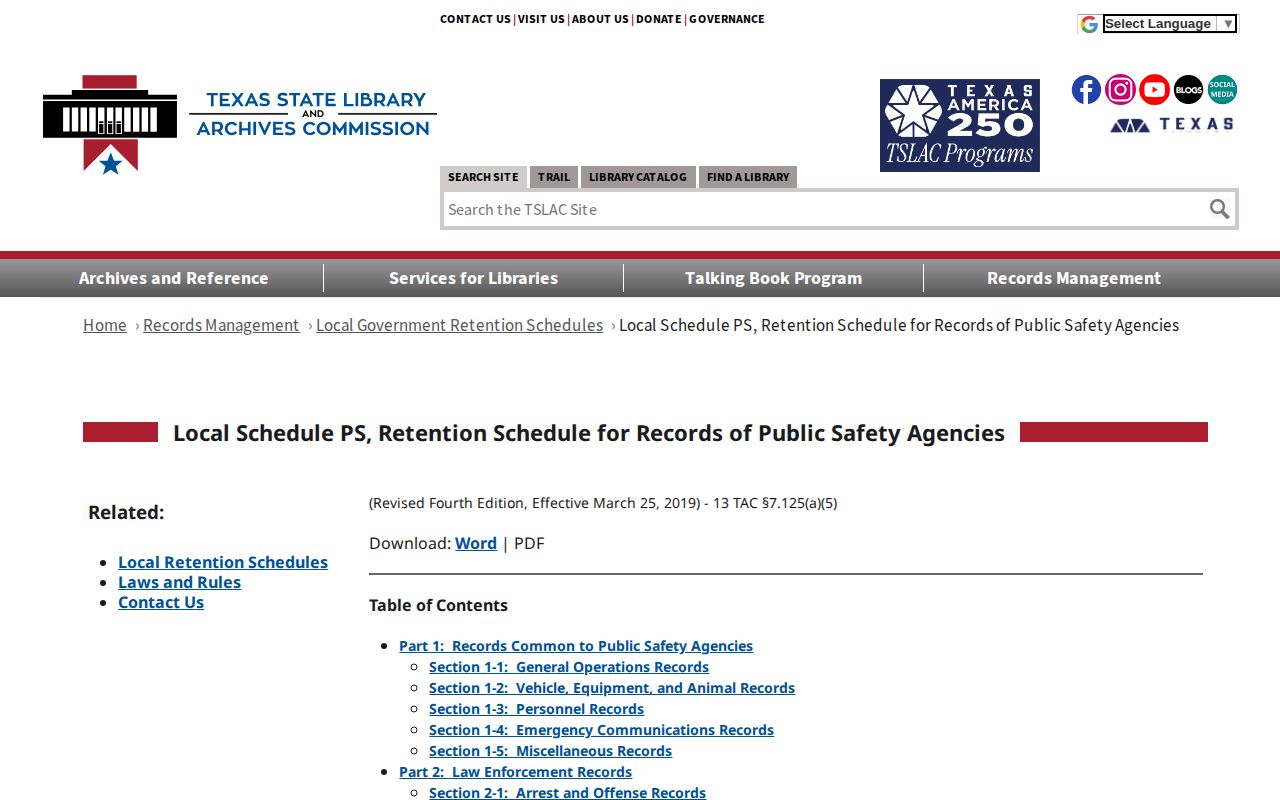Screen dimensions: 1280x800
Task: Open Section 1-2: Vehicle, Equipment, and Animal Records
Action: 612,688
